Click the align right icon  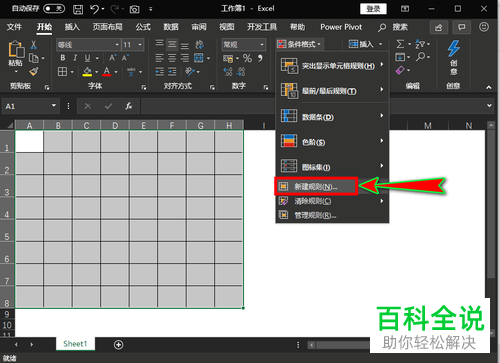tap(185, 58)
